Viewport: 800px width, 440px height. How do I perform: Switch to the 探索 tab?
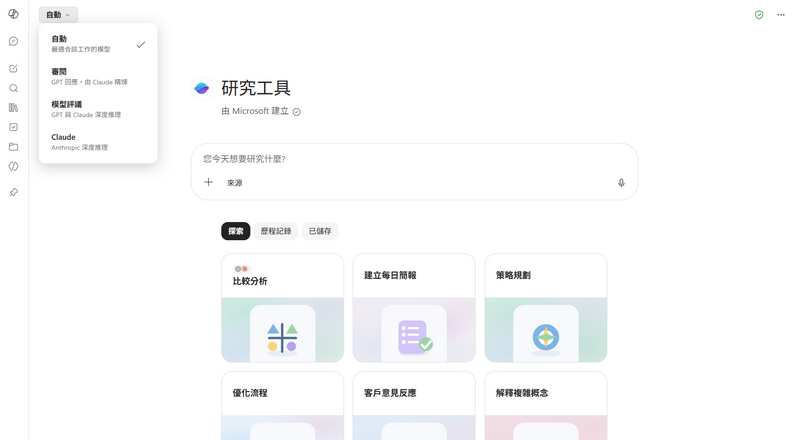(236, 231)
